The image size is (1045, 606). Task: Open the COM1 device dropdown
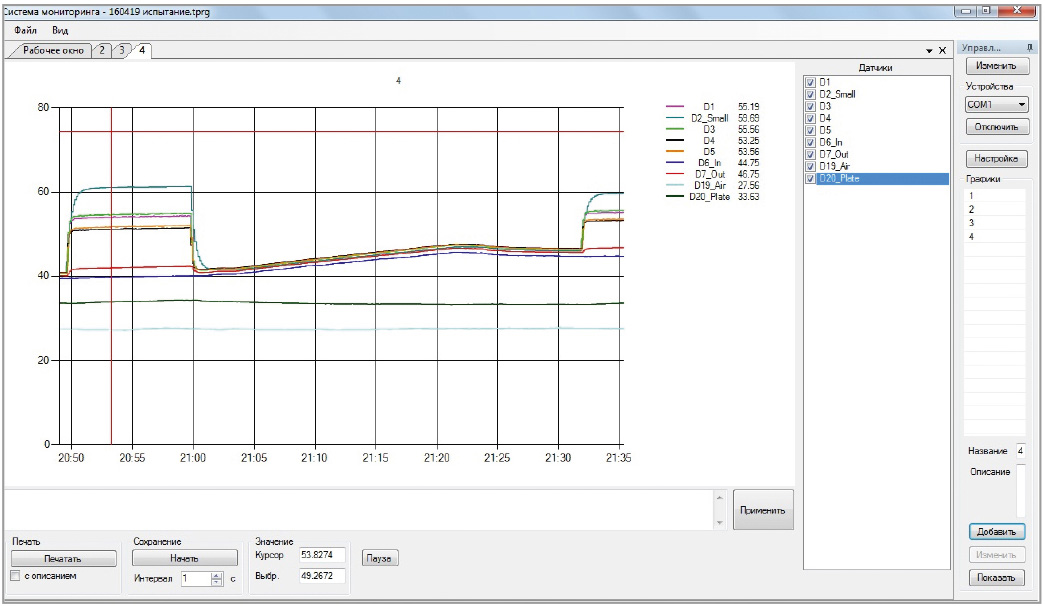pyautogui.click(x=996, y=105)
